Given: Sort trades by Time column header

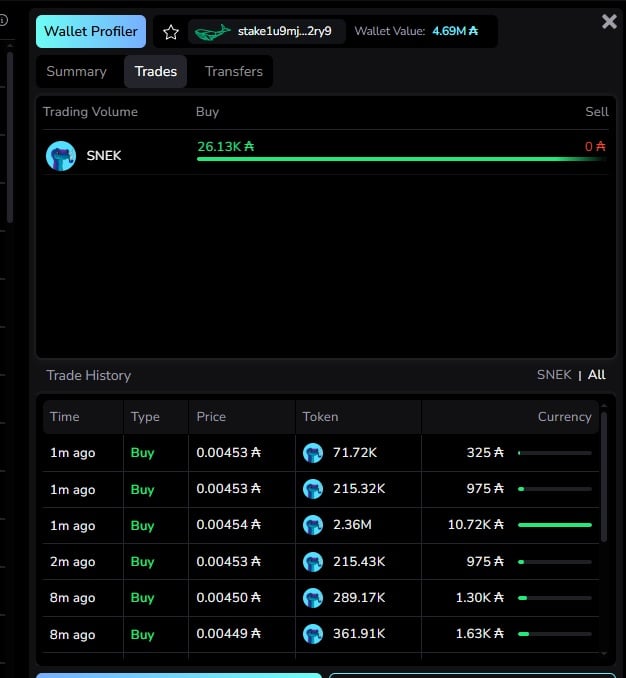Looking at the screenshot, I should click(65, 417).
